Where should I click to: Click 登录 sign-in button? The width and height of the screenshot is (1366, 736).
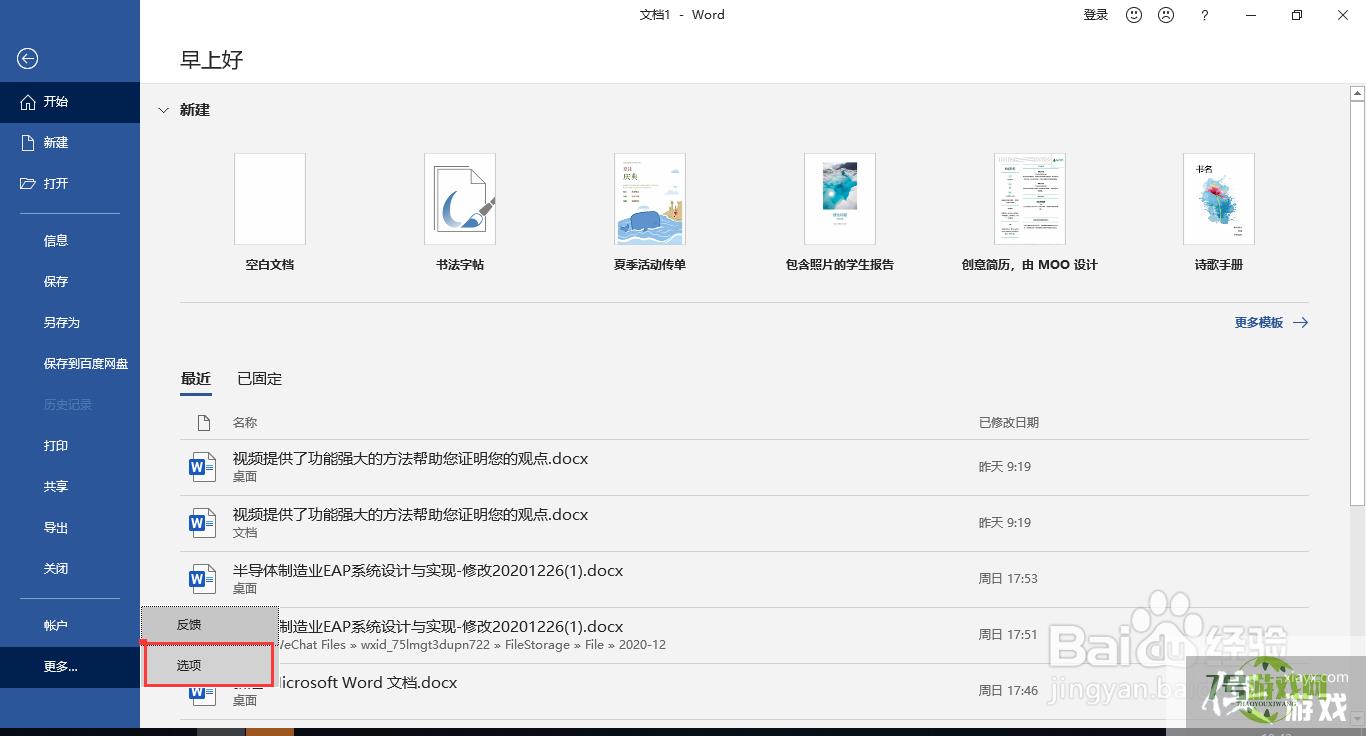click(x=1096, y=15)
